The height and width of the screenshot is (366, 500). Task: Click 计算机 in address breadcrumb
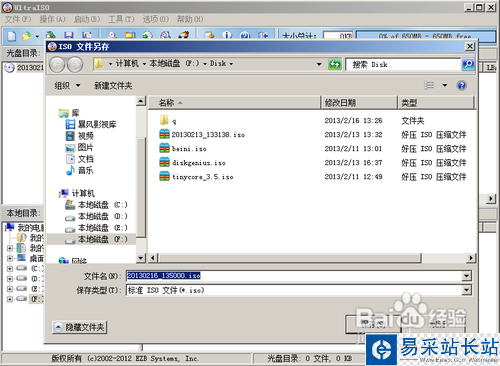(127, 63)
